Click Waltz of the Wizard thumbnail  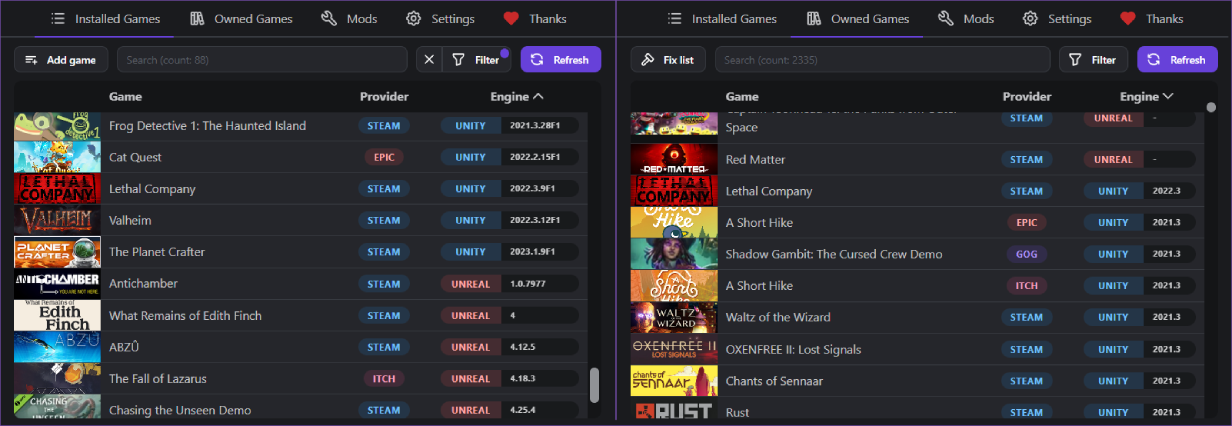click(674, 317)
